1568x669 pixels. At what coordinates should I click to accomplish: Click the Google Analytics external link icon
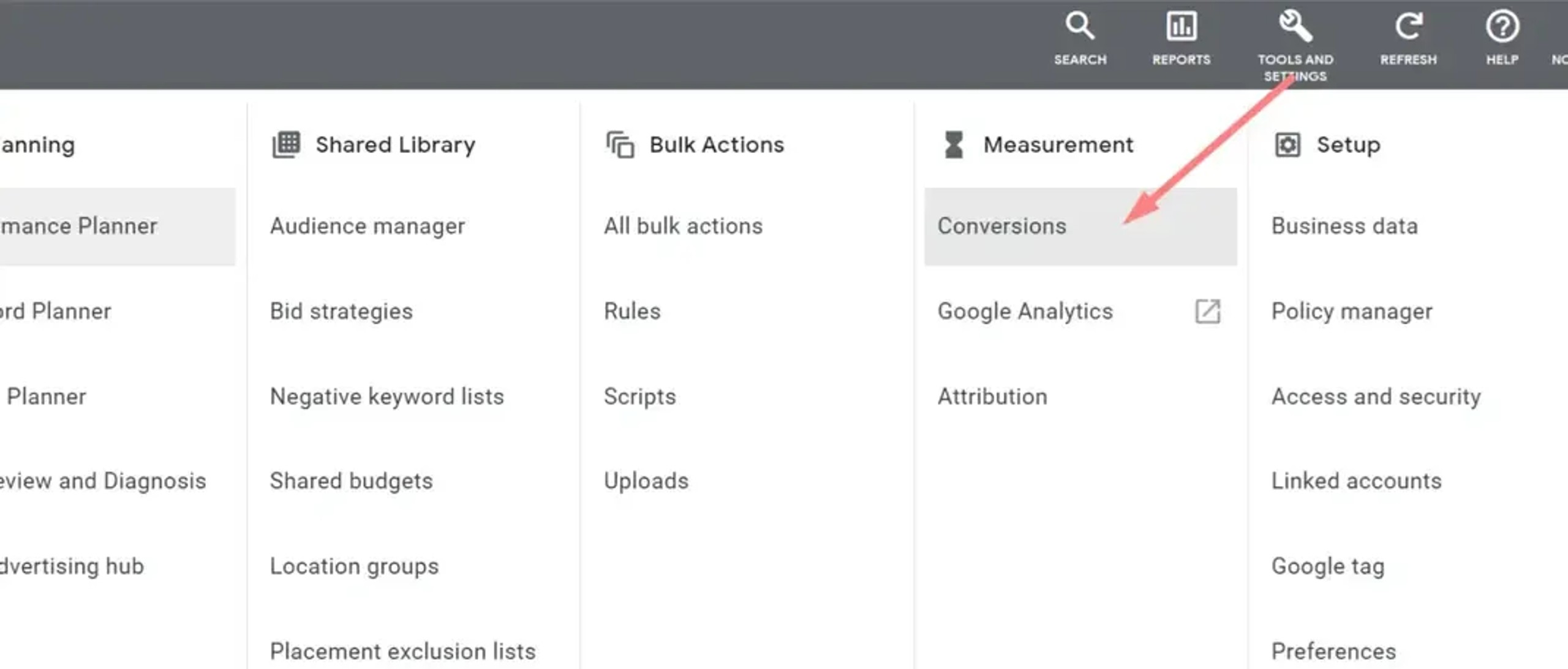(1207, 312)
